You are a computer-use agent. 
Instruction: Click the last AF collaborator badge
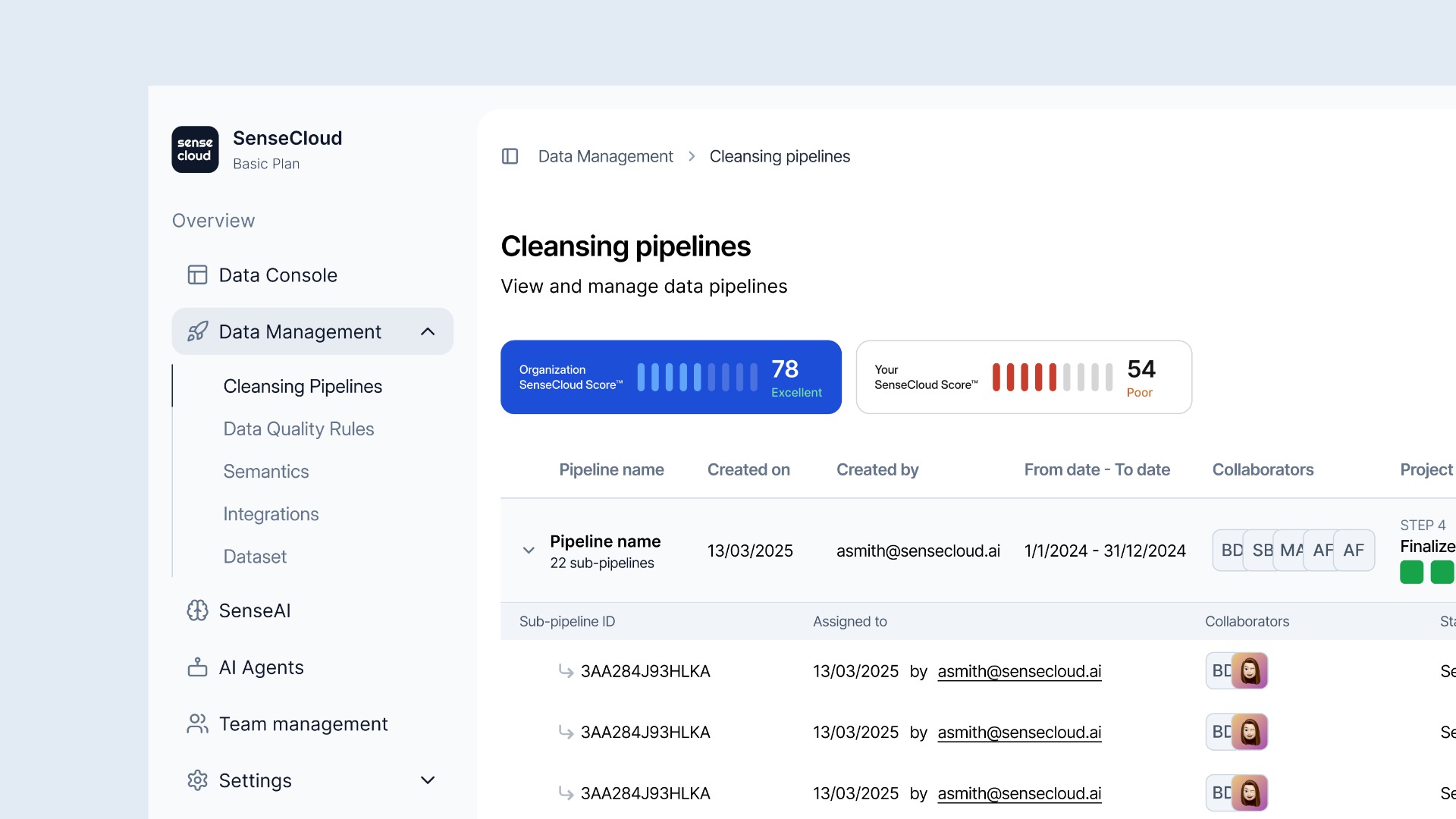click(1354, 551)
